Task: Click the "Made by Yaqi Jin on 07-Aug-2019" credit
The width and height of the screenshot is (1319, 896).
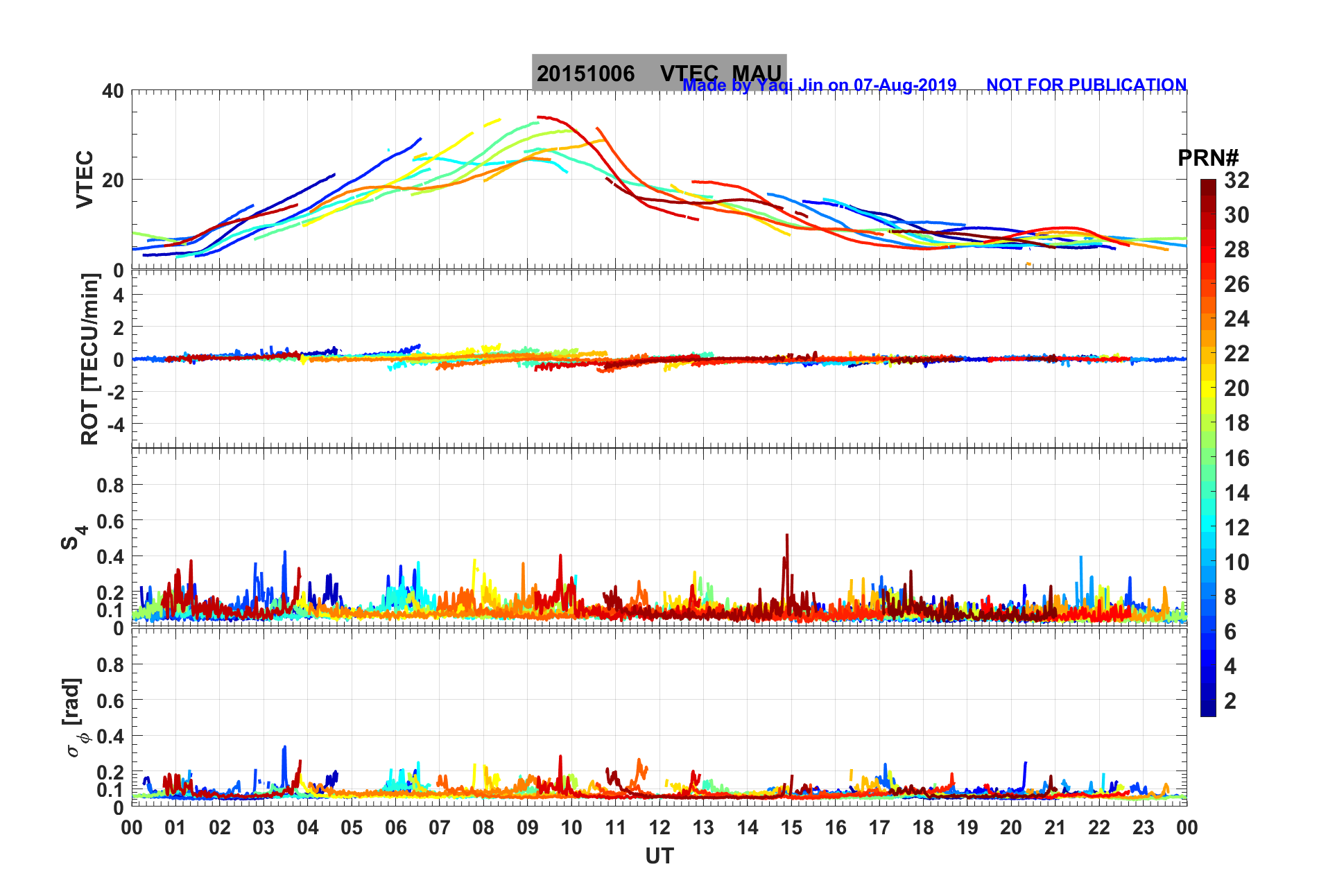Action: [x=820, y=85]
